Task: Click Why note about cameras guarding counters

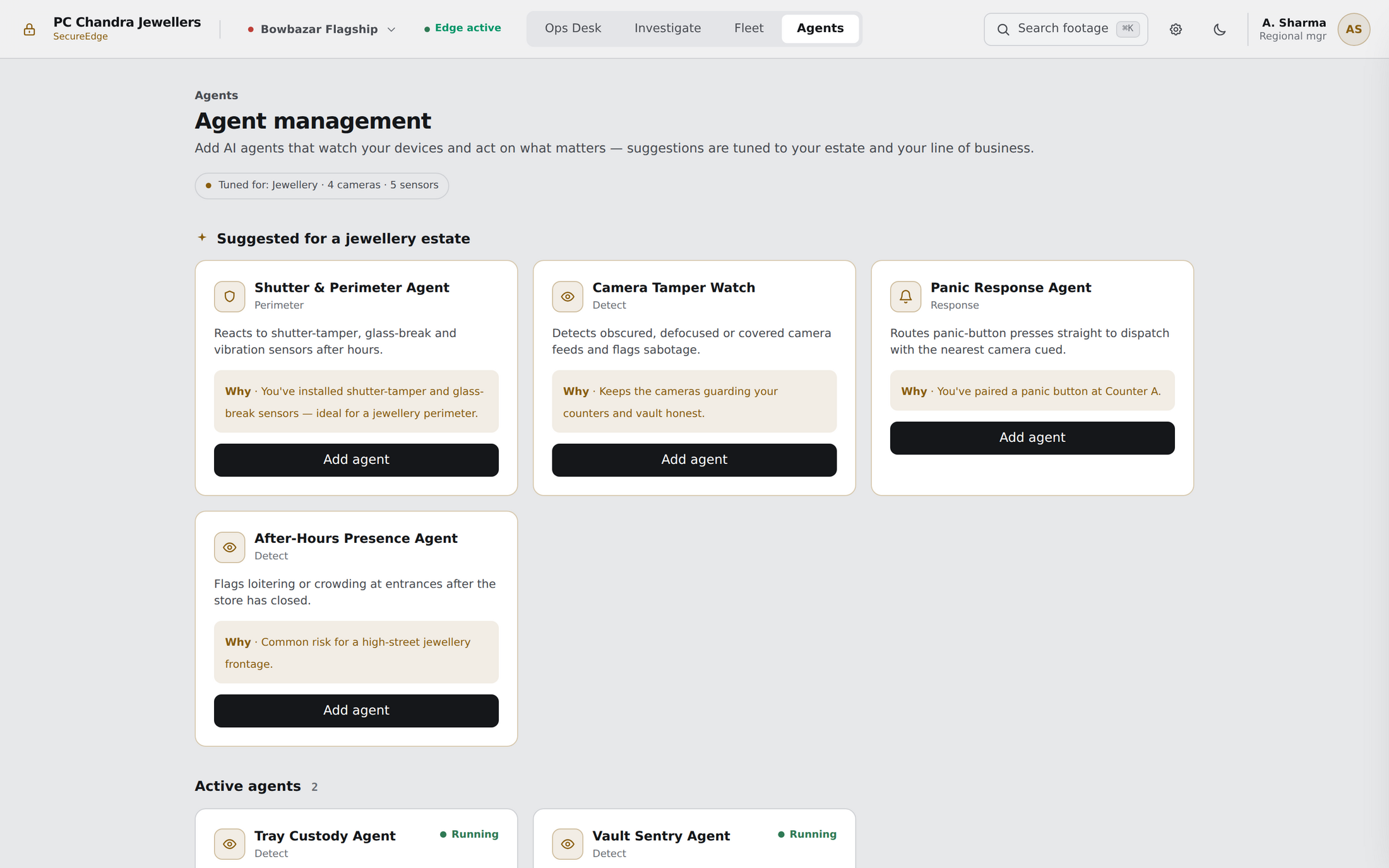Action: 694,401
